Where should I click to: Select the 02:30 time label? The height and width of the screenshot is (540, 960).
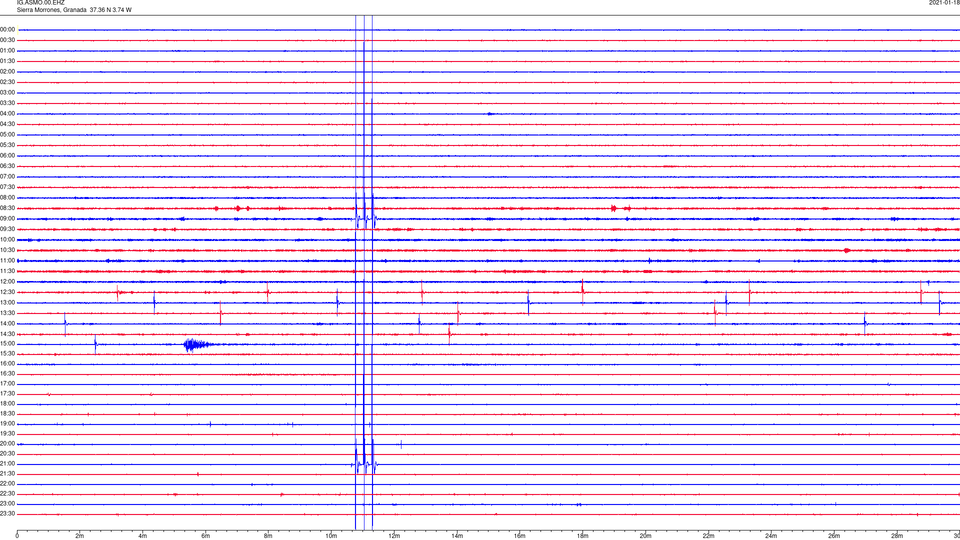(8, 81)
